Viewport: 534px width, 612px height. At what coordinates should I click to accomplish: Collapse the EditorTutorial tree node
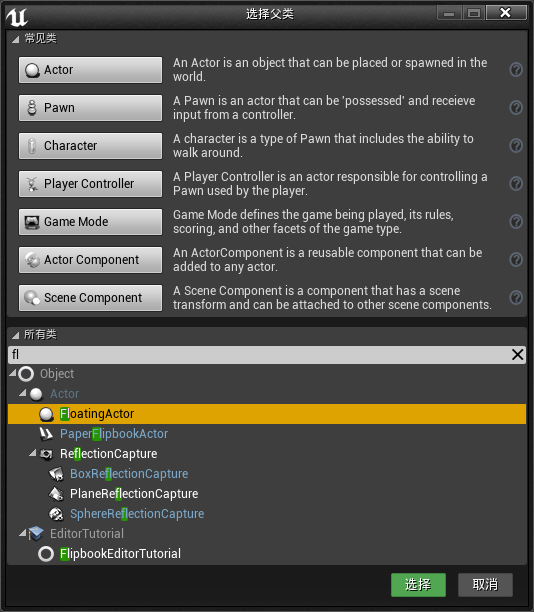23,533
